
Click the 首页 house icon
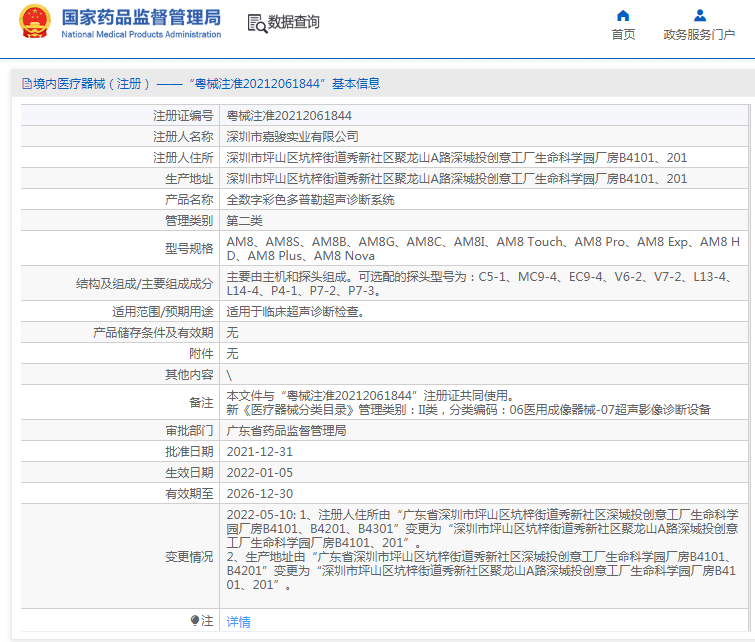coord(623,15)
